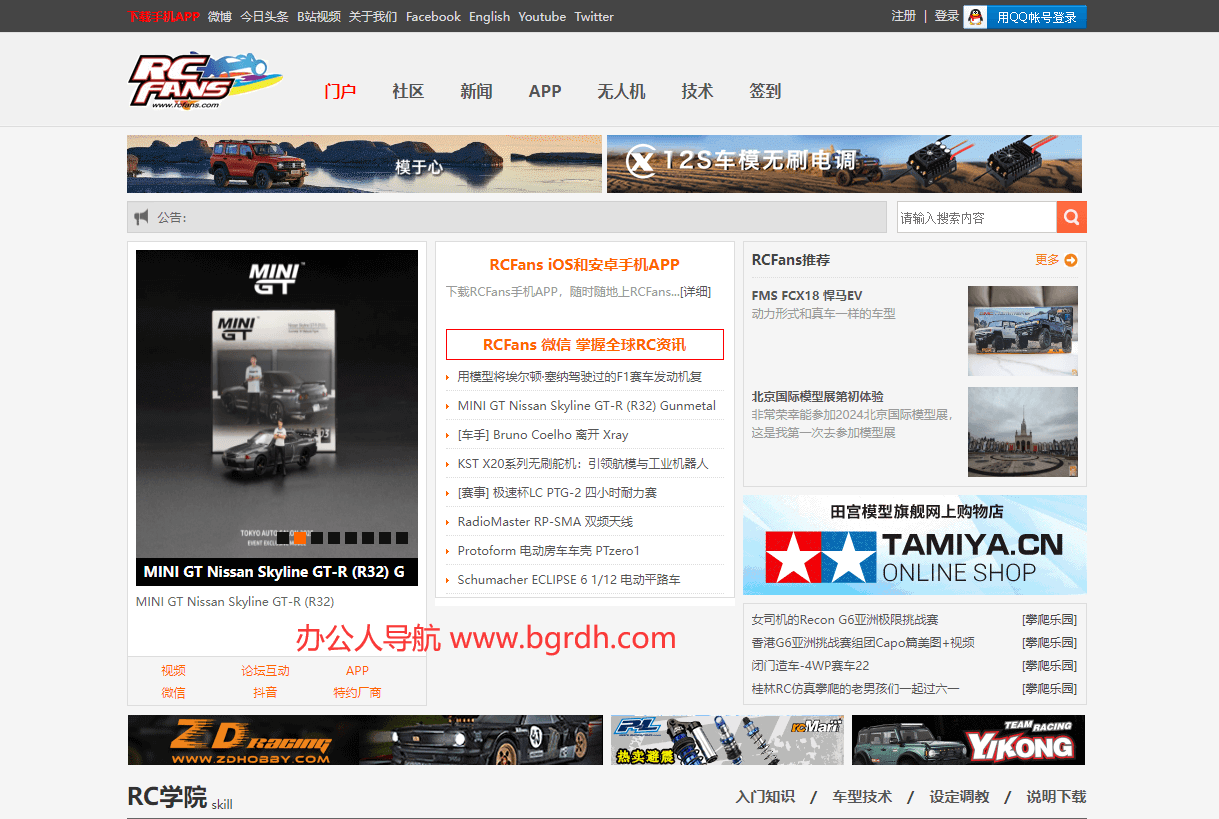
Task: Click the FMS FCX18 悍马EV thumbnail
Action: click(1022, 331)
